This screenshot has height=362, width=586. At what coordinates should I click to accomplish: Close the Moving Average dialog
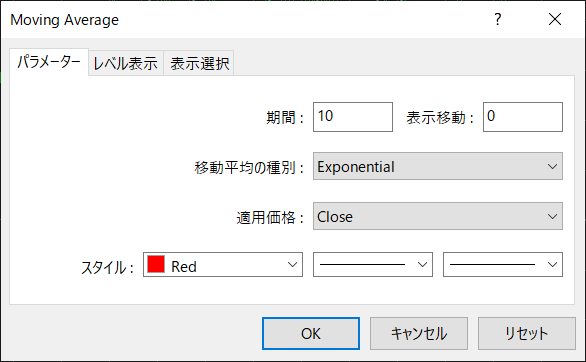point(555,19)
